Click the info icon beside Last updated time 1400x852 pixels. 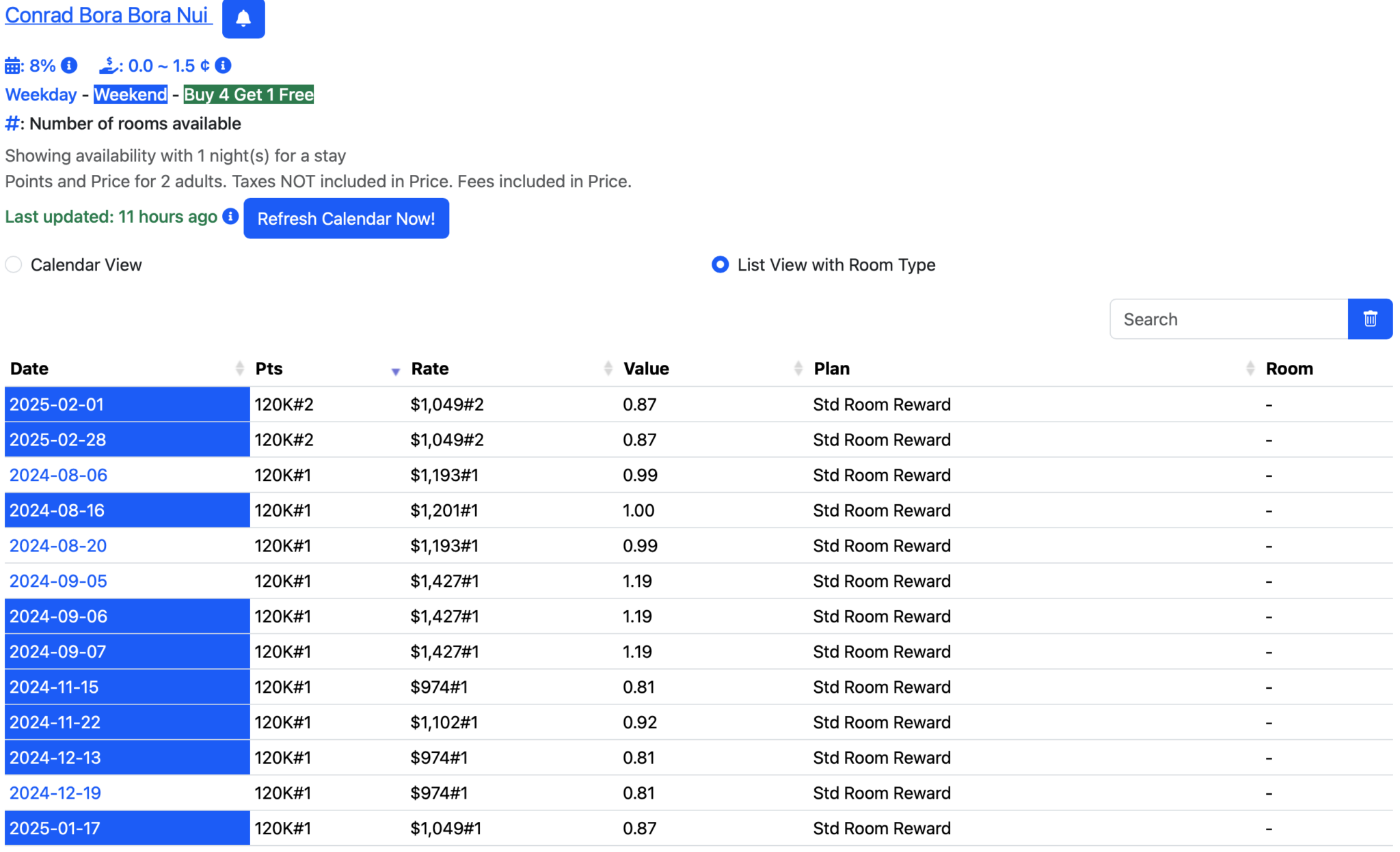click(x=230, y=216)
